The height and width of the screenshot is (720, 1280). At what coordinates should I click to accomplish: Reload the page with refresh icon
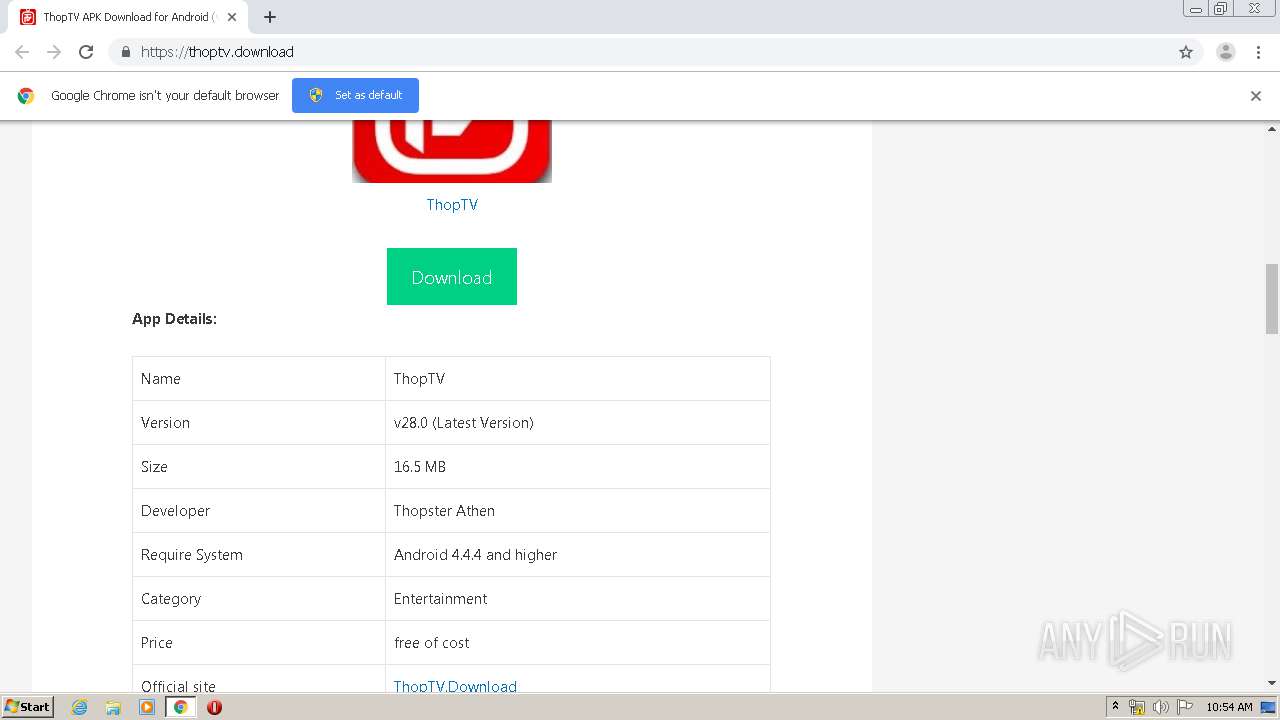(86, 52)
